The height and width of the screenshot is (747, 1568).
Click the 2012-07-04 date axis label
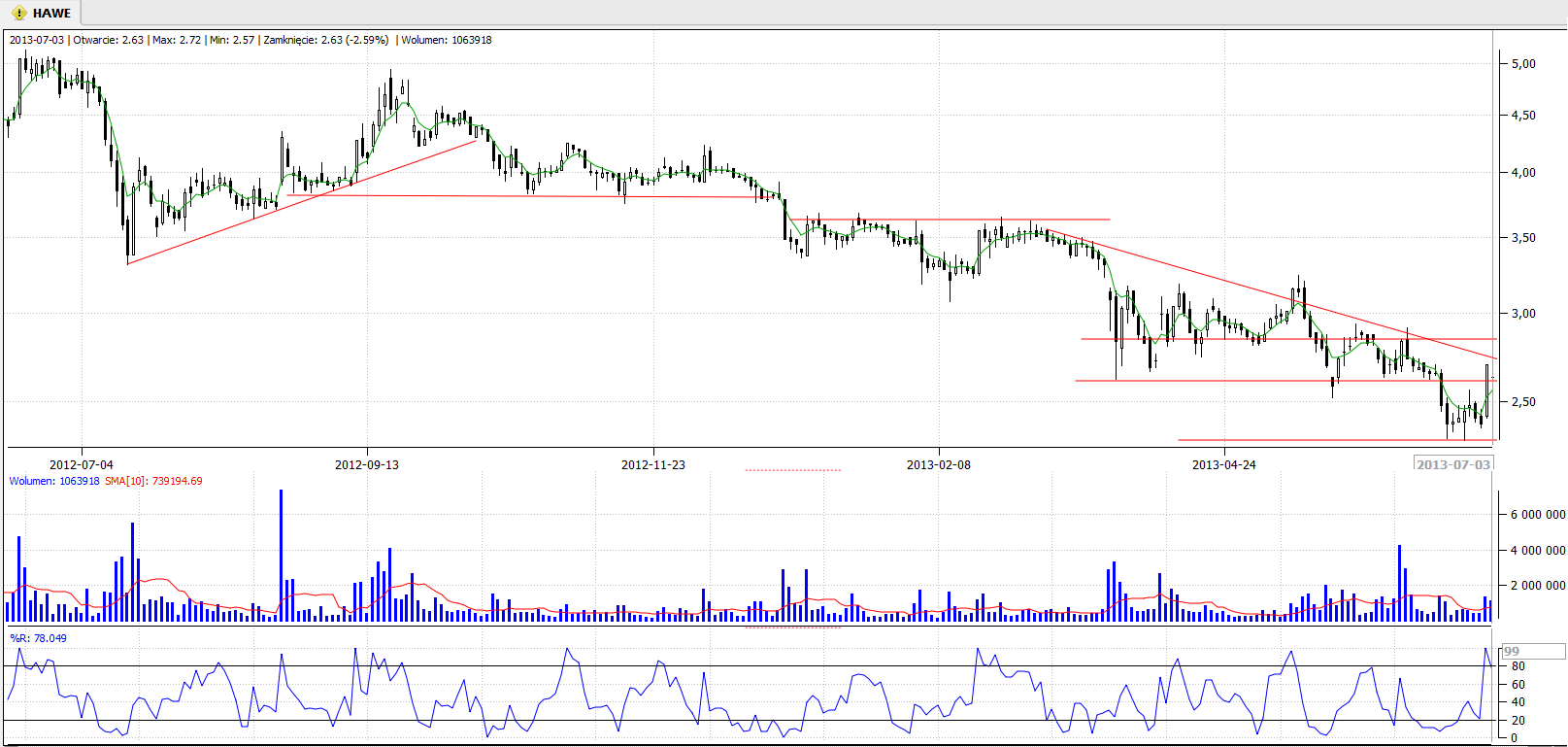[82, 465]
